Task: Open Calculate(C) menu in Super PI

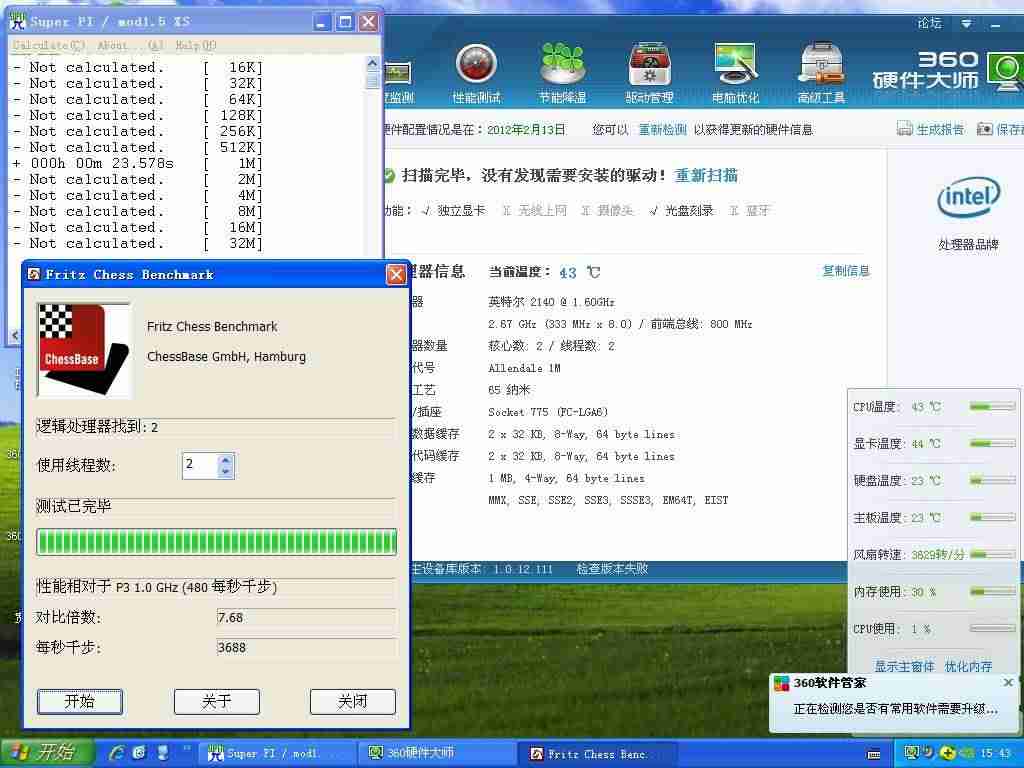Action: click(x=48, y=45)
